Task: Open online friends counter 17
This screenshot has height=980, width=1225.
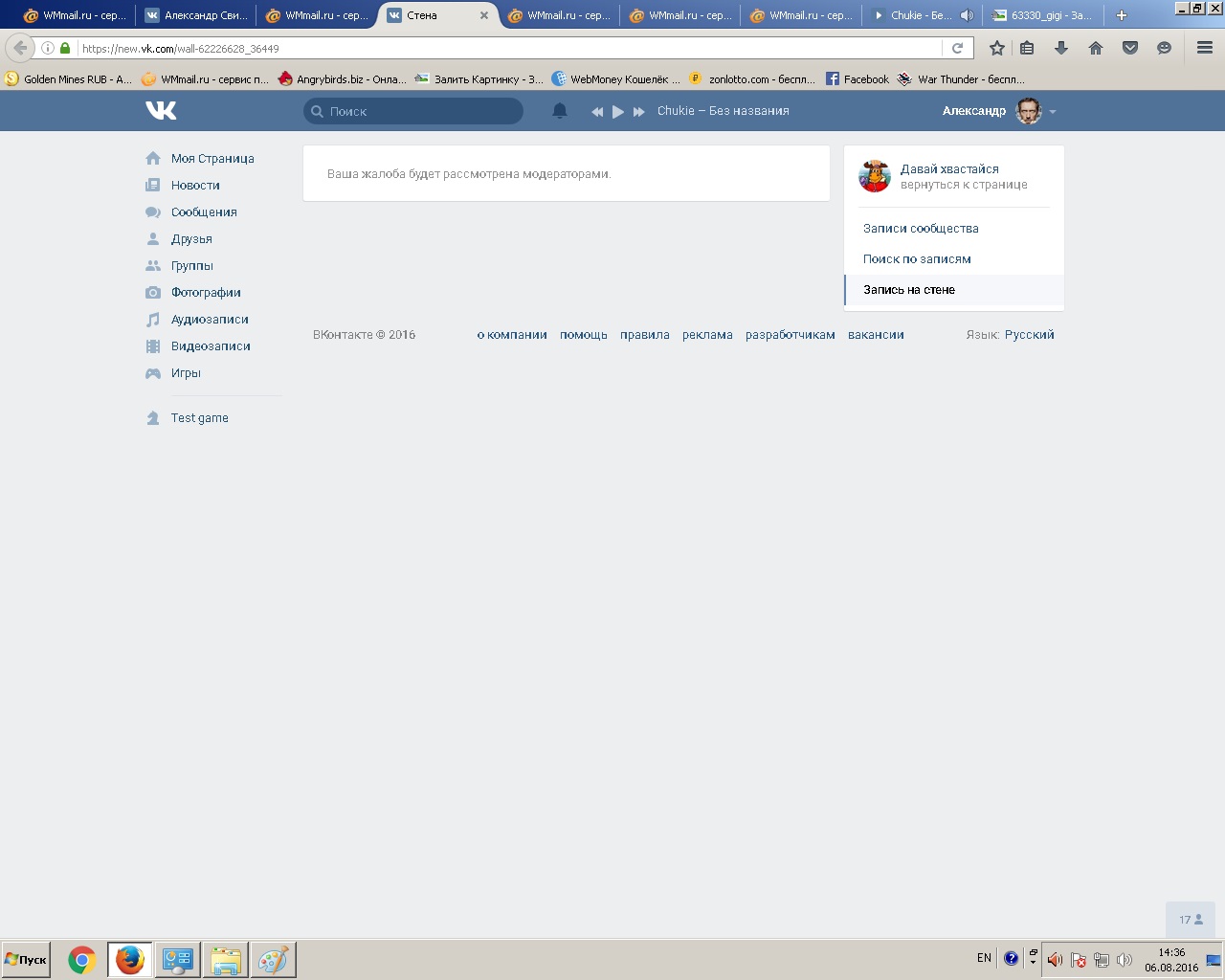Action: 1191,920
